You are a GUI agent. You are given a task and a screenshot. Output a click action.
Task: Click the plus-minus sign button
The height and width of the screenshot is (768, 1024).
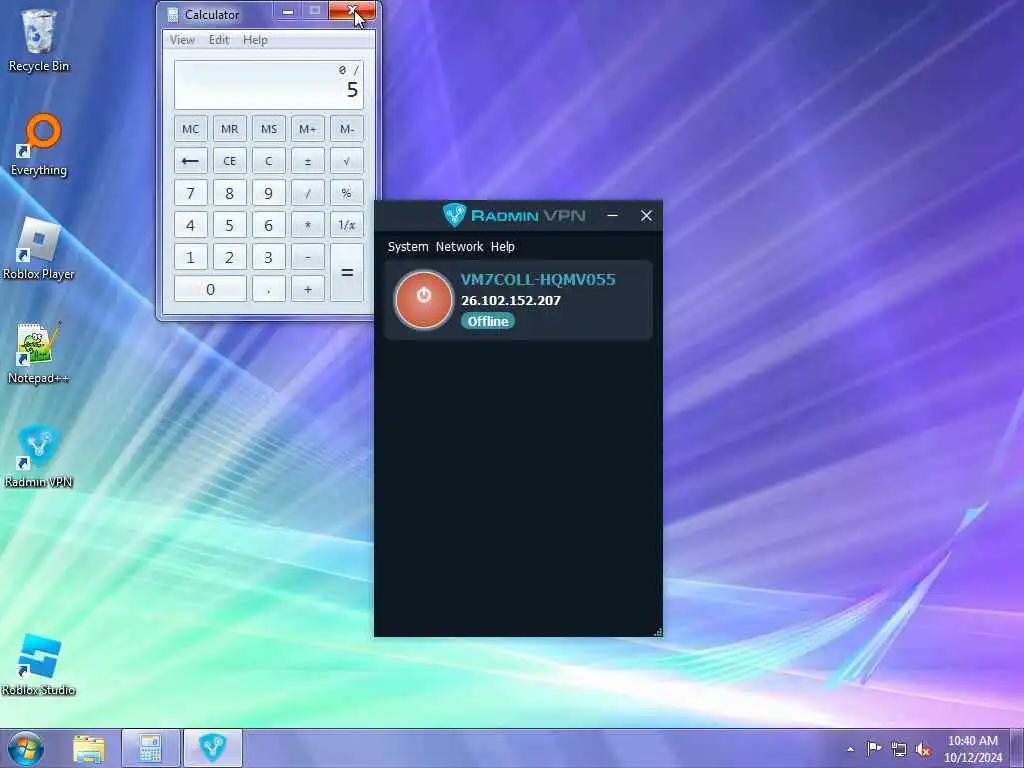(x=308, y=161)
